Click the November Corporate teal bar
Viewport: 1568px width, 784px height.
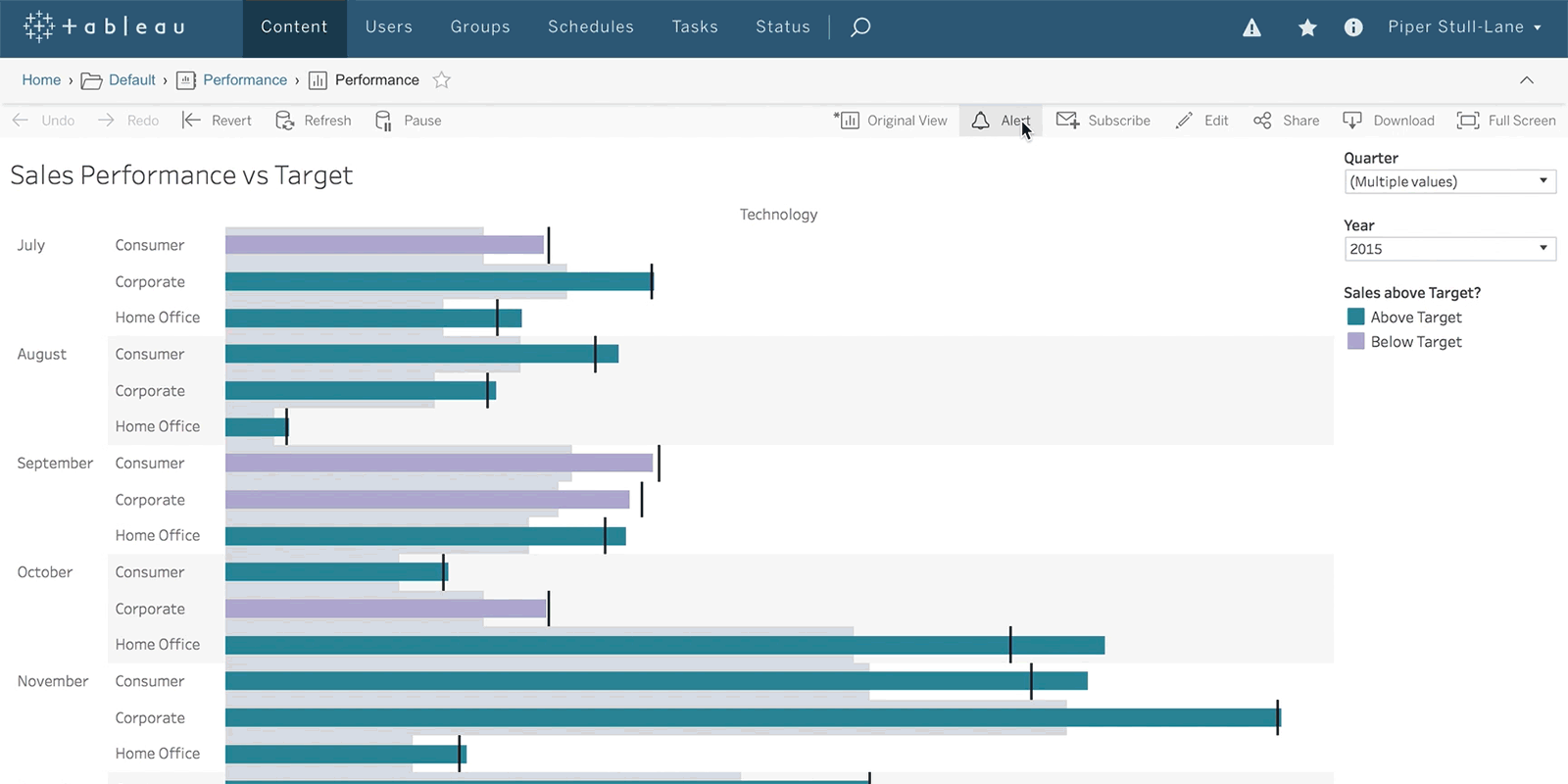753,717
